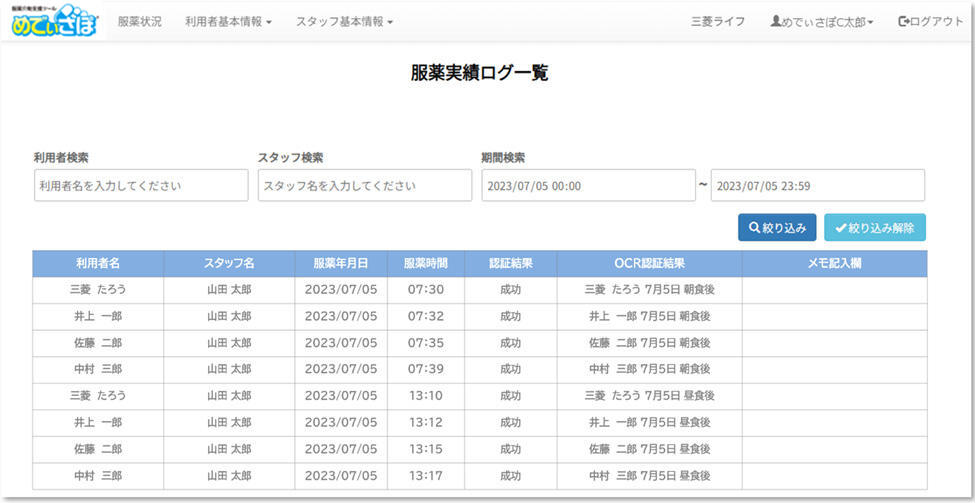Screen dimensions: 980x503
Task: Expand the 利用者基本情報 dropdown
Action: point(228,22)
